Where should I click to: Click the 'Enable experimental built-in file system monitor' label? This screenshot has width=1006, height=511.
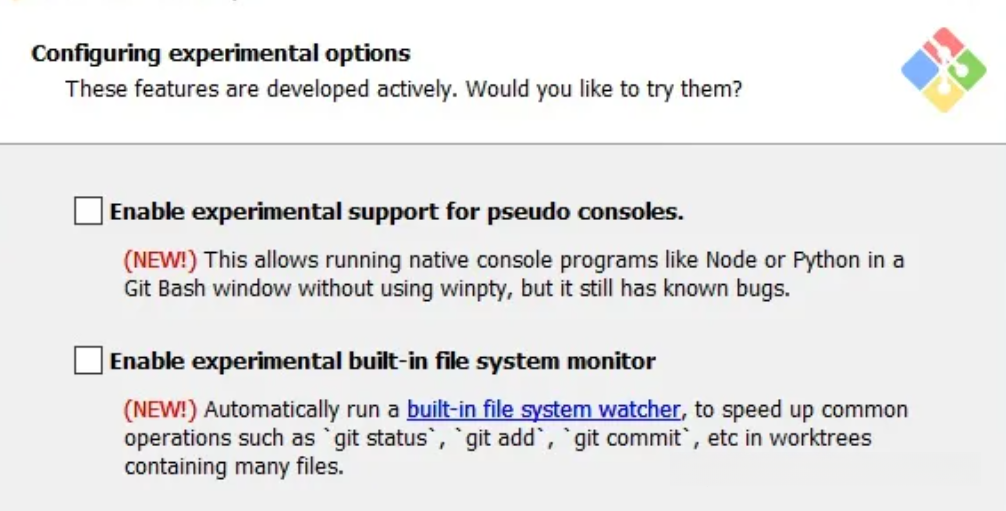click(x=382, y=361)
